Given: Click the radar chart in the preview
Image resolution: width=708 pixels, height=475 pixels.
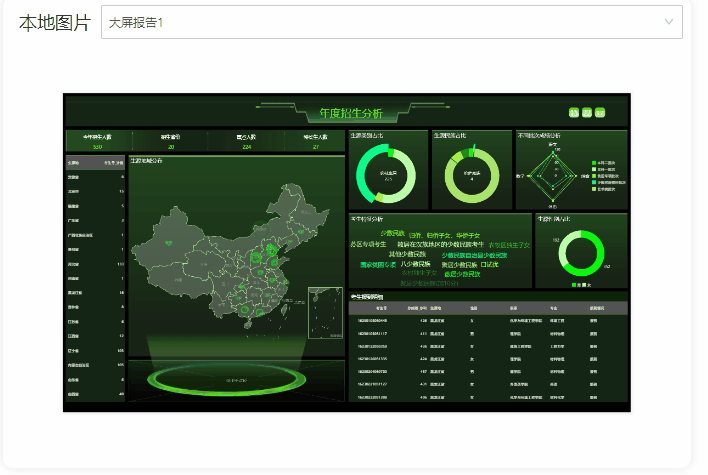Looking at the screenshot, I should (553, 176).
